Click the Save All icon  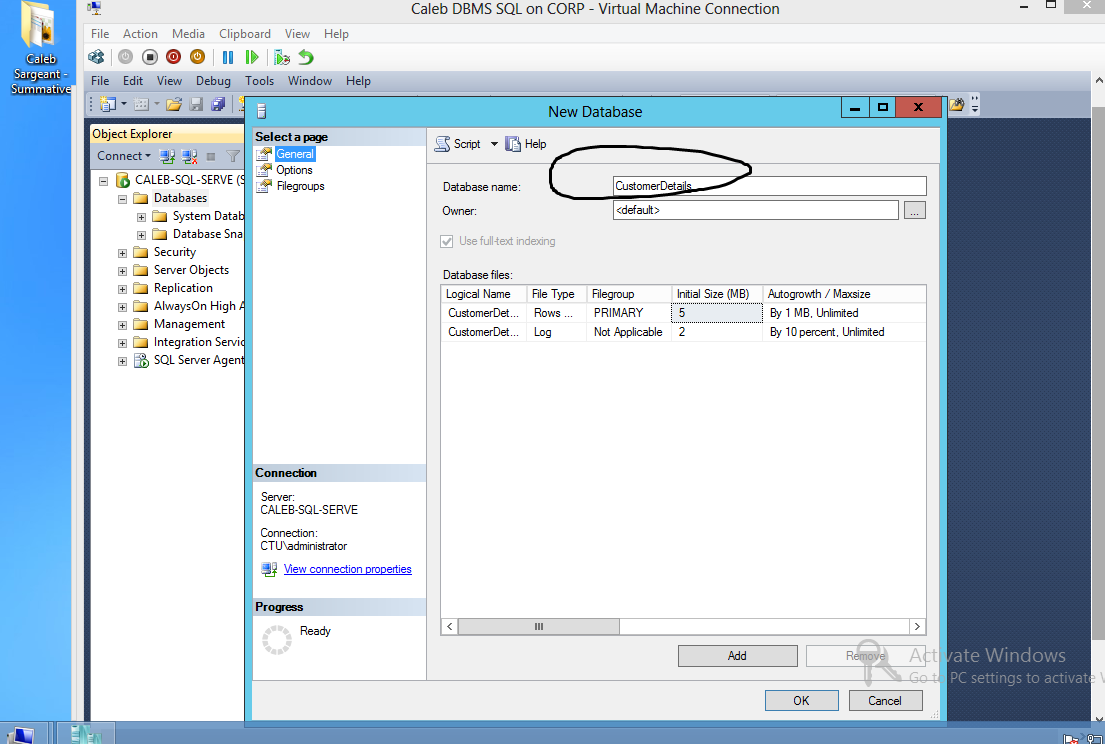pyautogui.click(x=218, y=104)
